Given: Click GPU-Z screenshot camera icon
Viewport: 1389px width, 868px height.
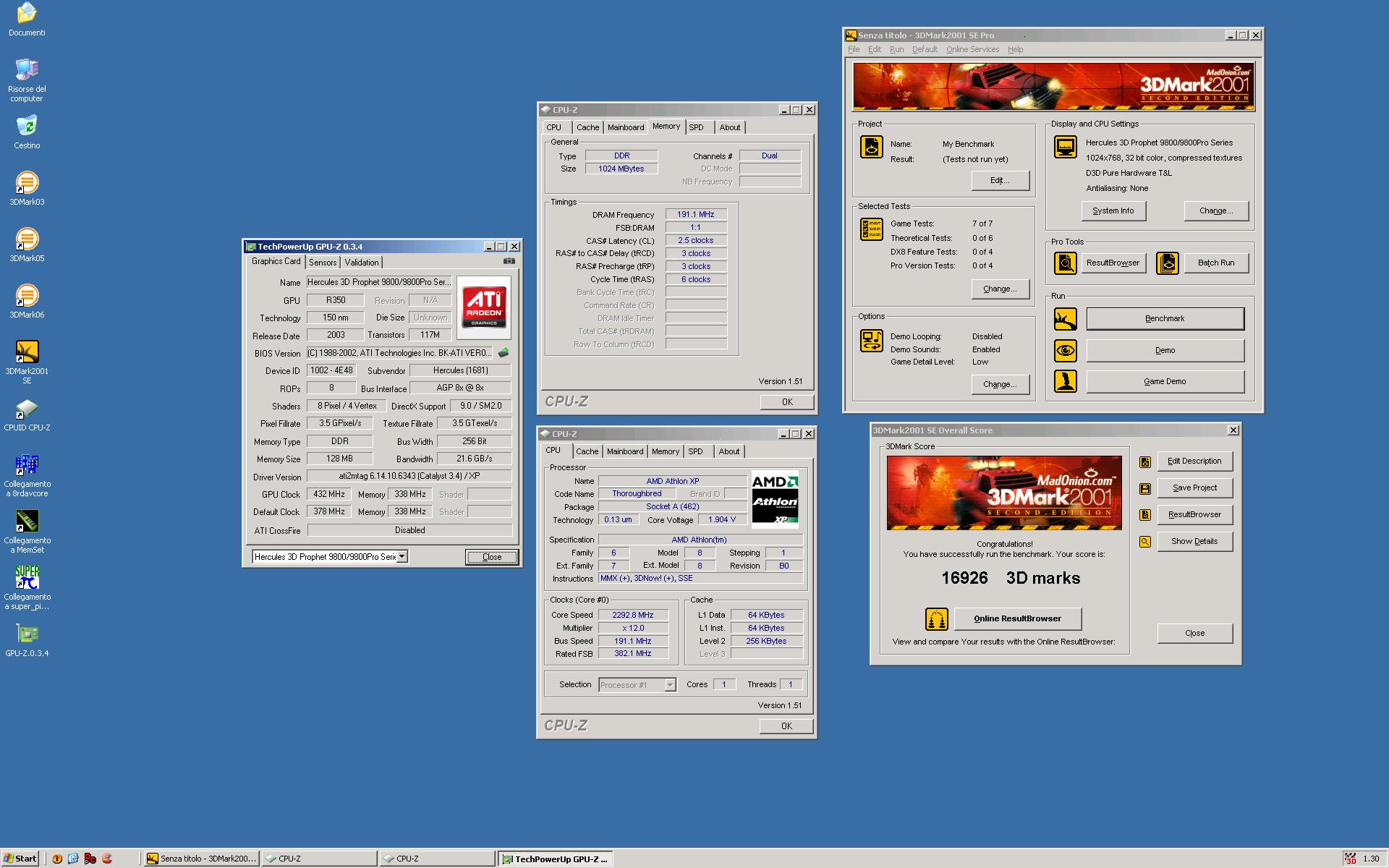Looking at the screenshot, I should [509, 261].
